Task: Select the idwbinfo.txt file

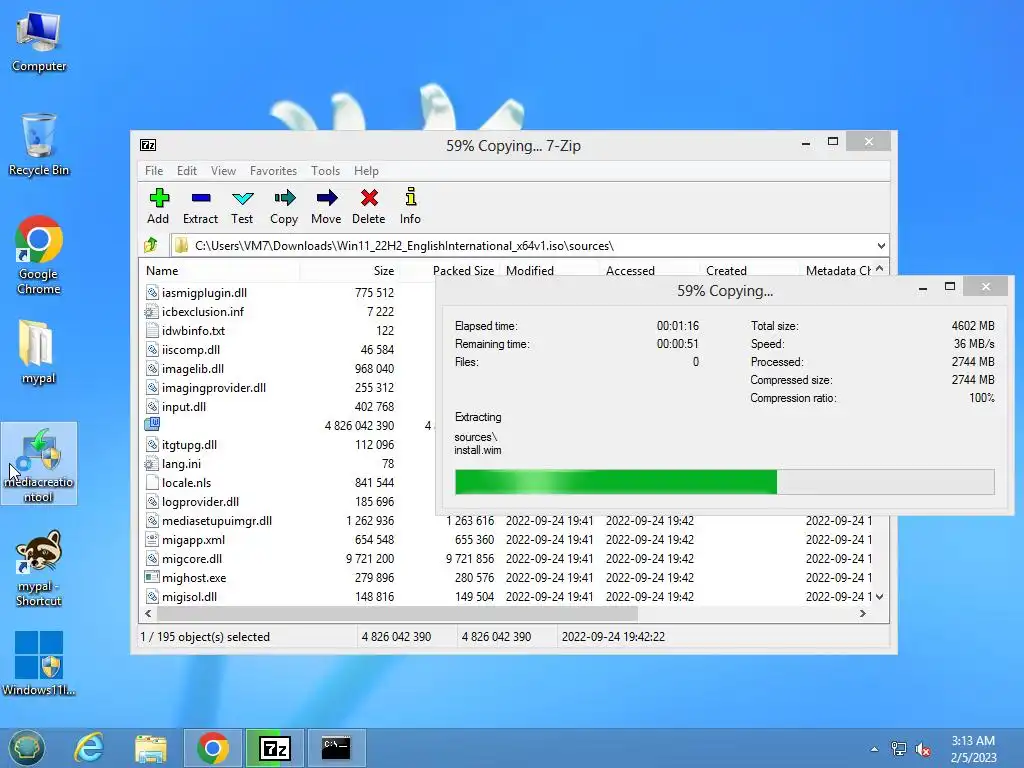Action: pos(193,330)
